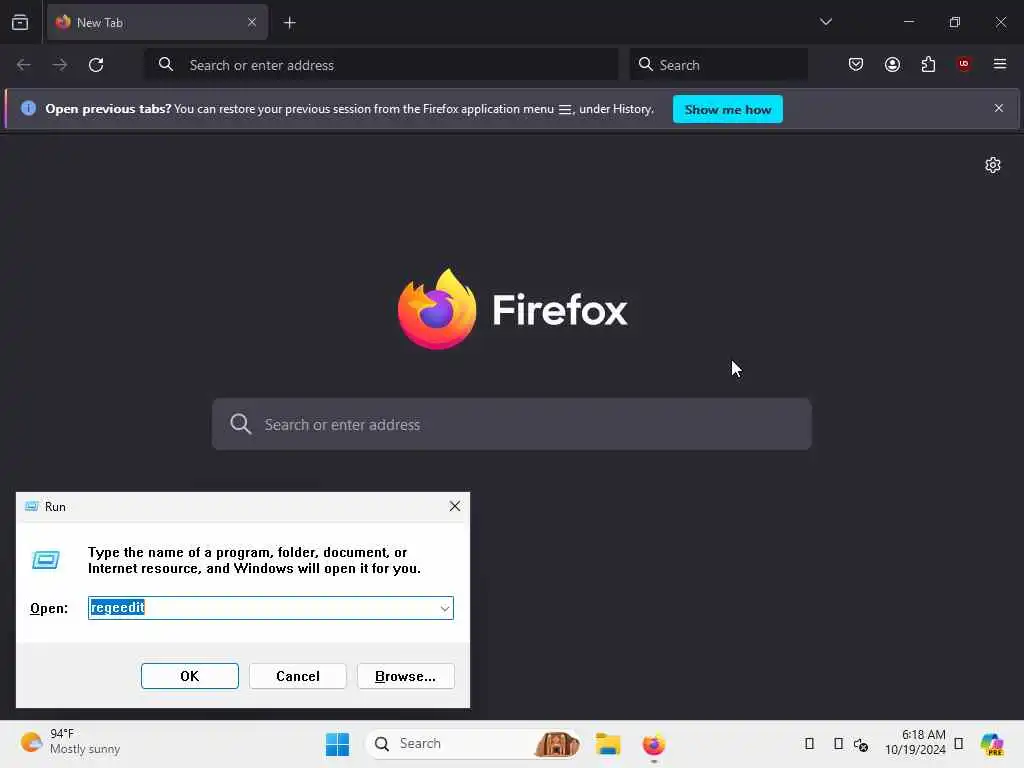The image size is (1024, 768).
Task: Open the Windows Start menu
Action: click(338, 744)
